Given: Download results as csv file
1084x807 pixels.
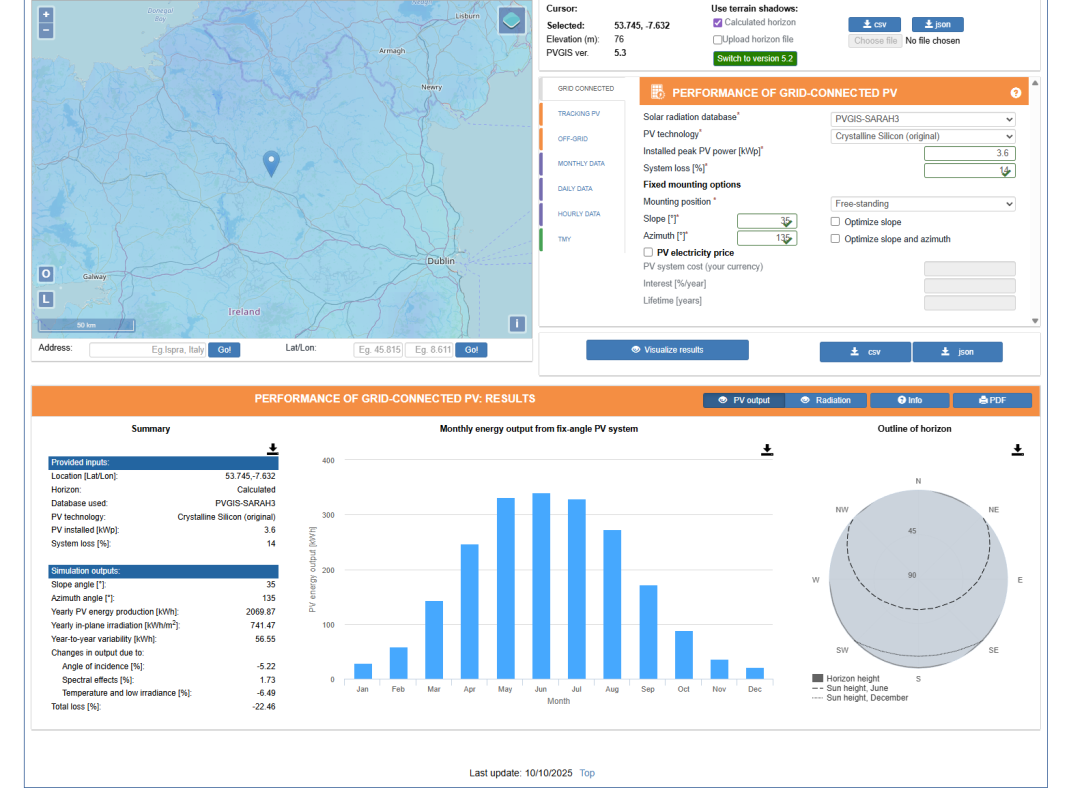Looking at the screenshot, I should (865, 352).
